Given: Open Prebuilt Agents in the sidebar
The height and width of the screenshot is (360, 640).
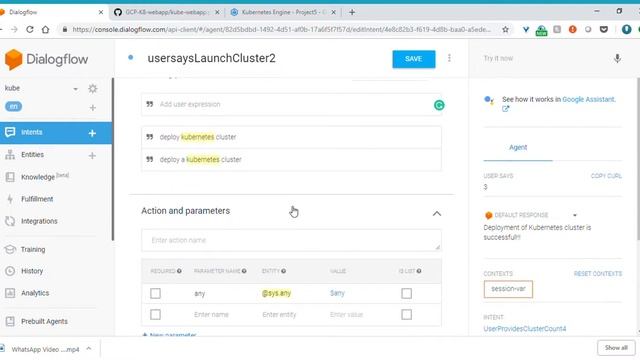Looking at the screenshot, I should [44, 321].
